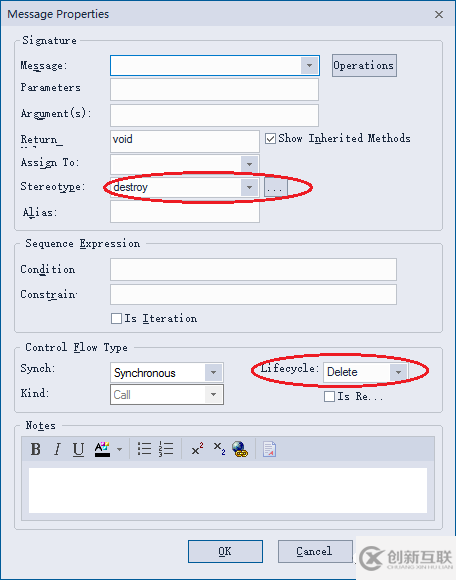Image resolution: width=456 pixels, height=580 pixels.
Task: Click the document glossary icon in Notes toolbar
Action: tap(269, 449)
